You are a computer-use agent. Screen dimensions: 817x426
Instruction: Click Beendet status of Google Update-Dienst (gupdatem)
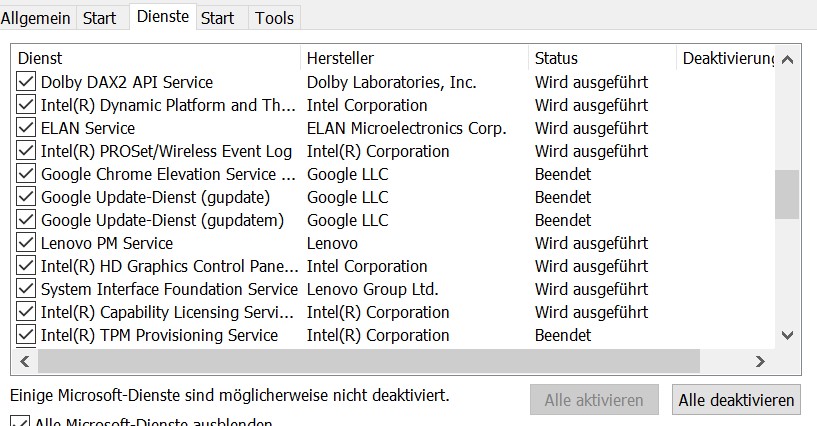[x=563, y=220]
